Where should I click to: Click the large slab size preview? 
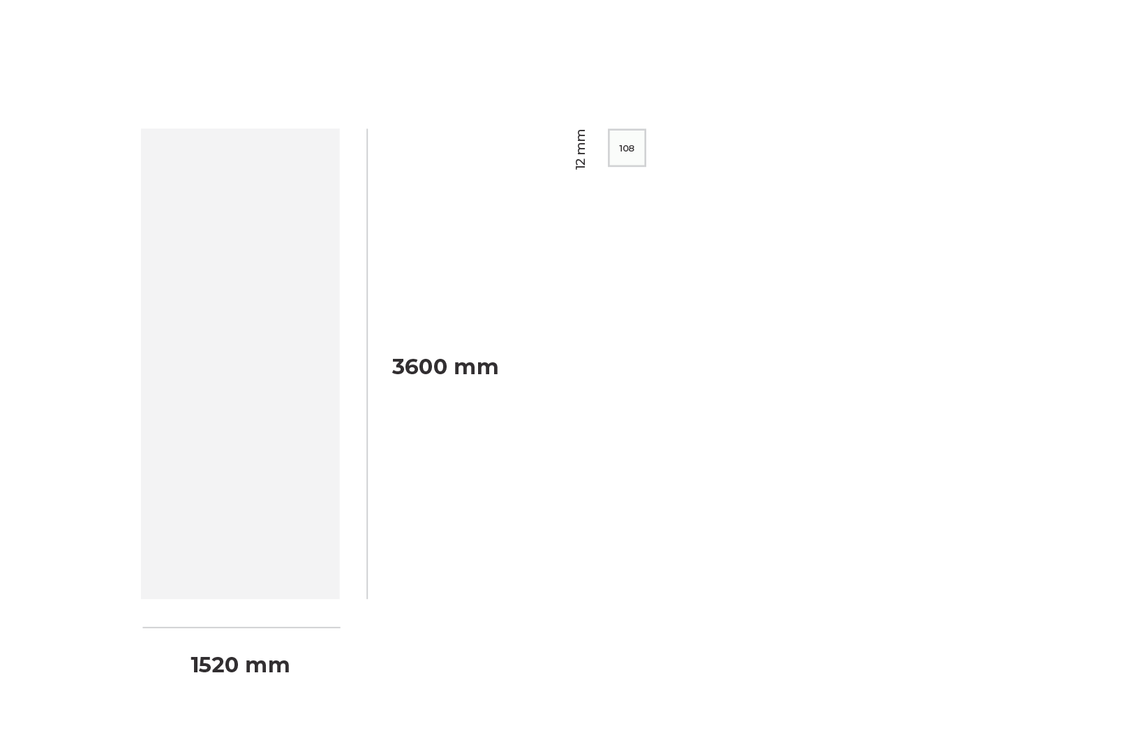point(240,363)
